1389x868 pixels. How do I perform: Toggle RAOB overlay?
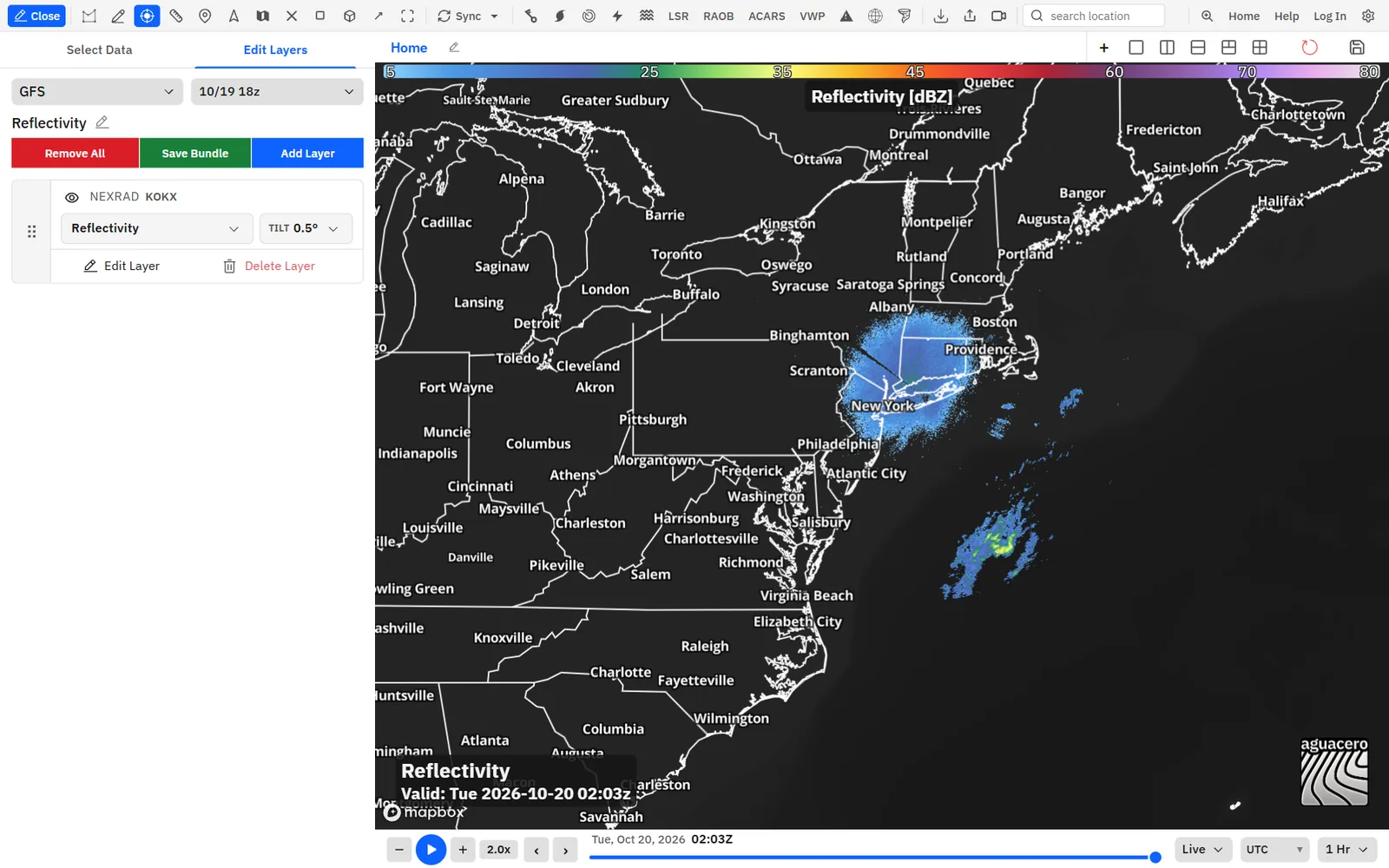718,16
